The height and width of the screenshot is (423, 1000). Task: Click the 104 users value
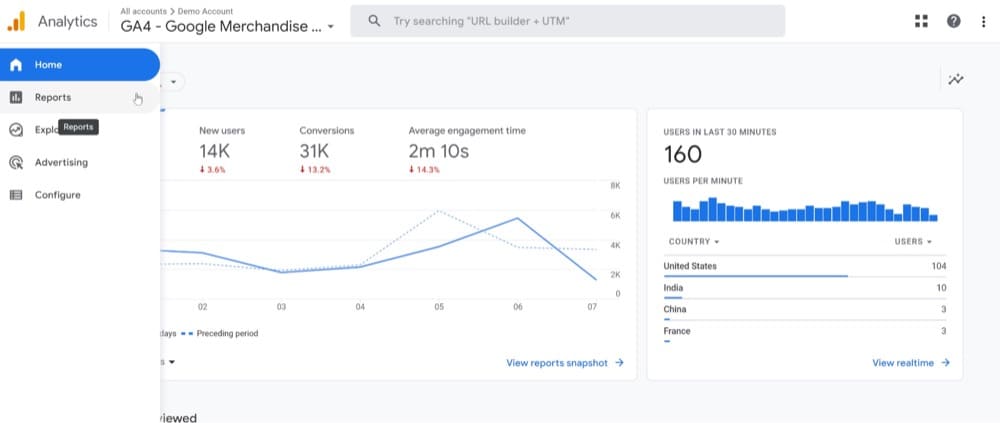tap(939, 267)
